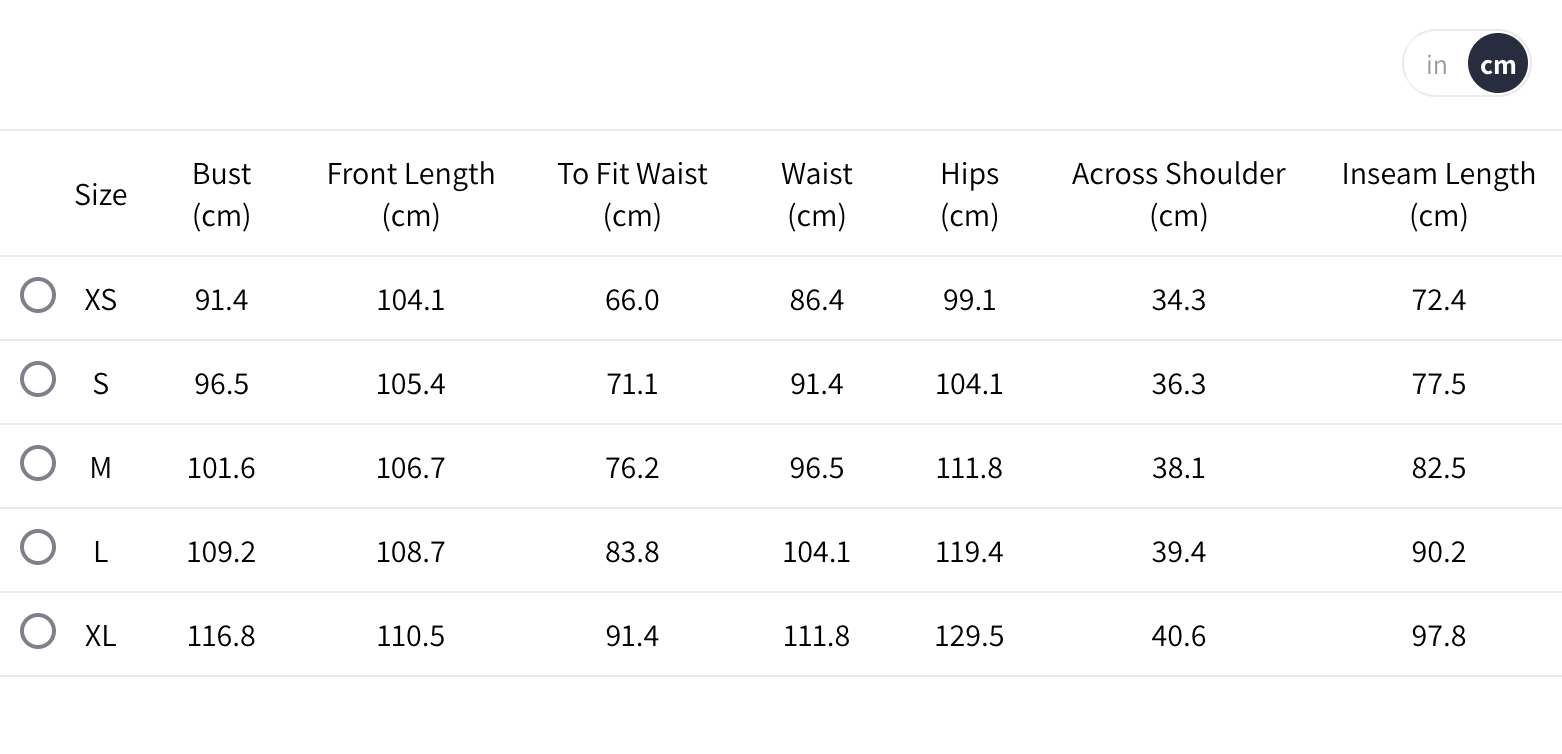Choose the M size radio button
The width and height of the screenshot is (1562, 754).
point(38,464)
